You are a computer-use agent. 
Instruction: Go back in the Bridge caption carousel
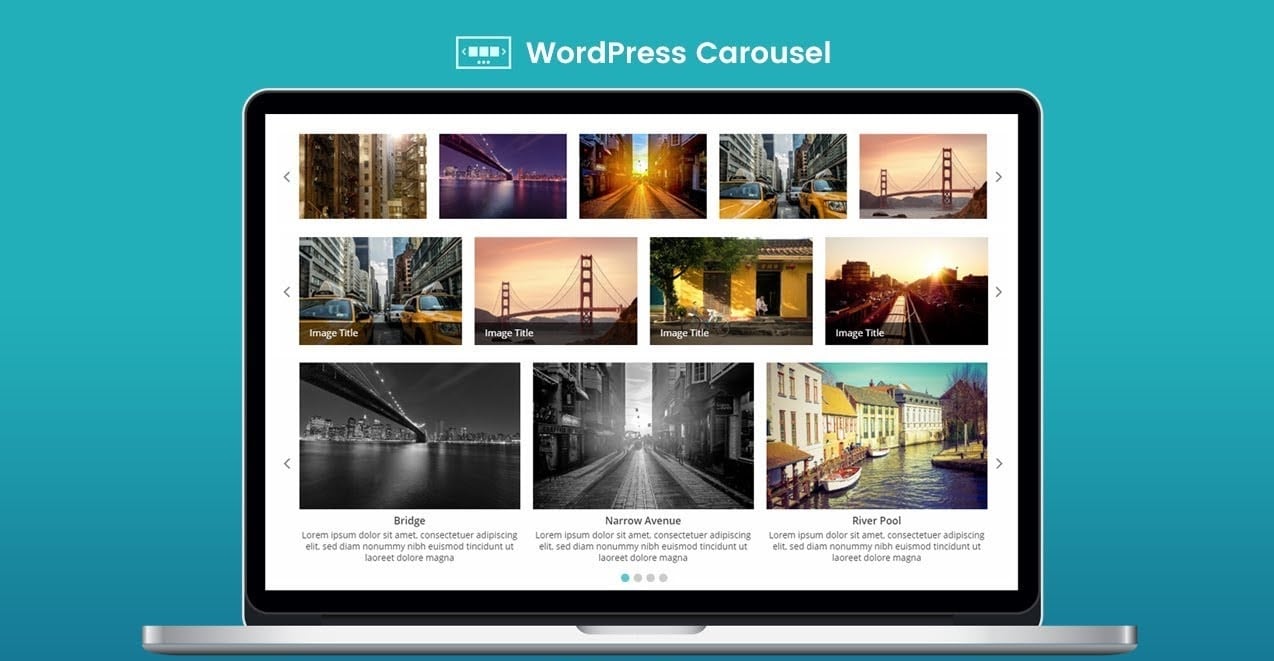coord(287,464)
